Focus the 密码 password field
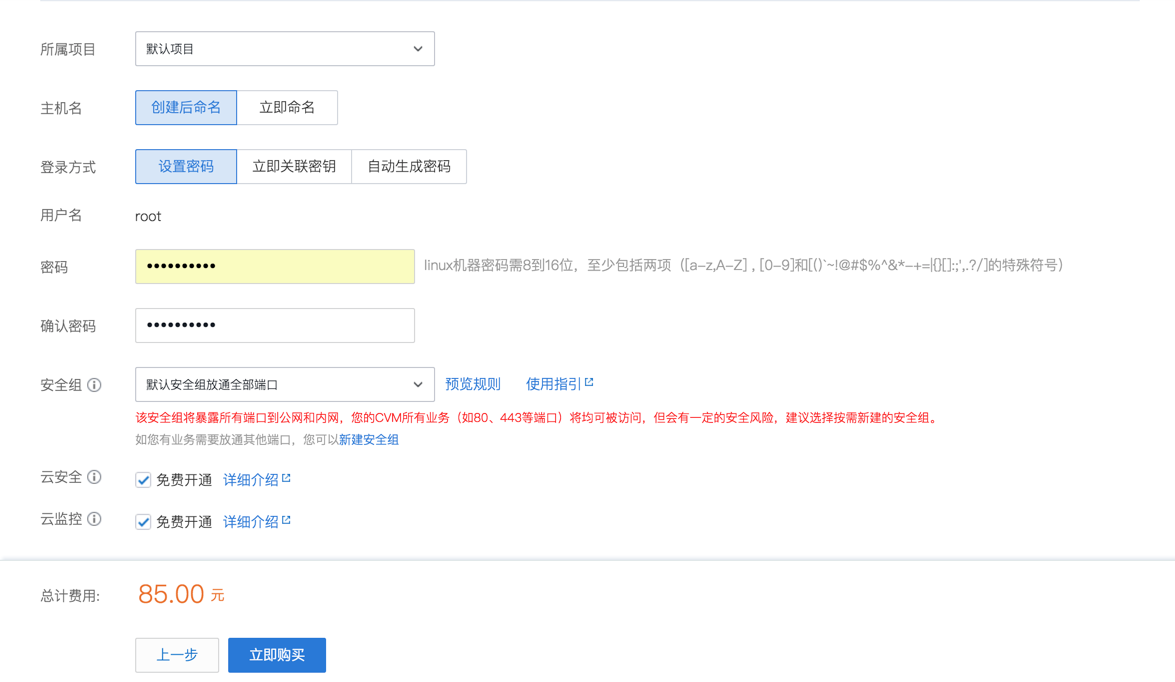The width and height of the screenshot is (1175, 682). pyautogui.click(x=275, y=266)
